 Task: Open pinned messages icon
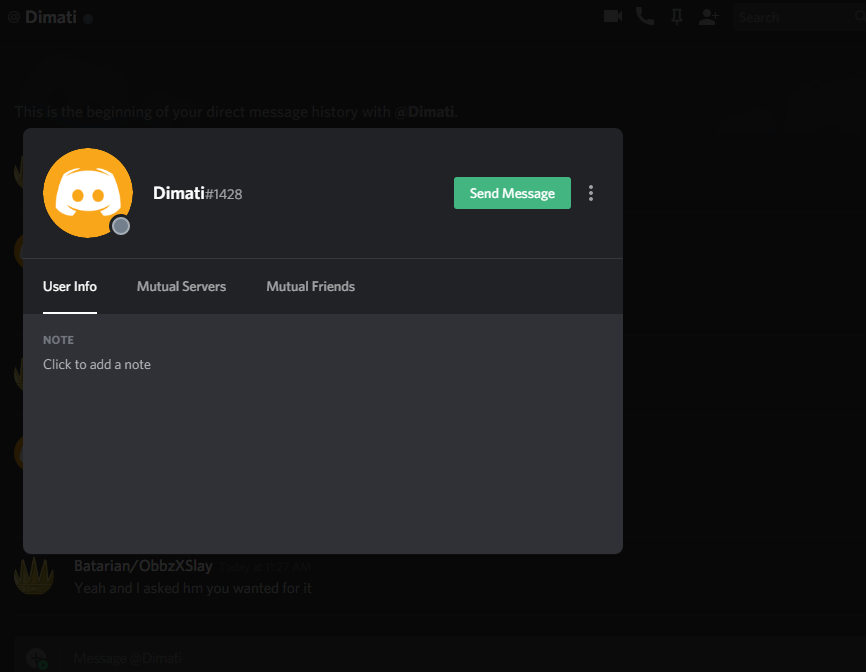pos(677,17)
